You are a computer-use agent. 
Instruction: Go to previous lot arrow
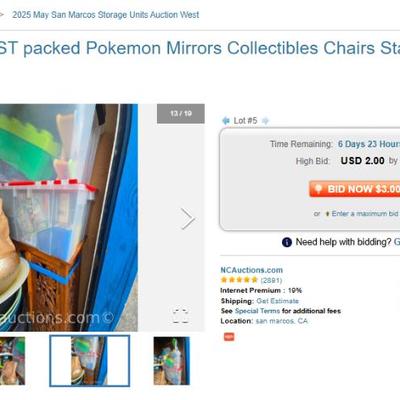tap(226, 121)
